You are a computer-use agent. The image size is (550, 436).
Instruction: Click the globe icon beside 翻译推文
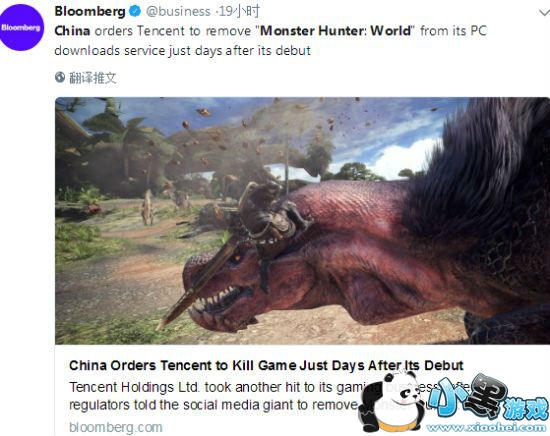pos(60,77)
